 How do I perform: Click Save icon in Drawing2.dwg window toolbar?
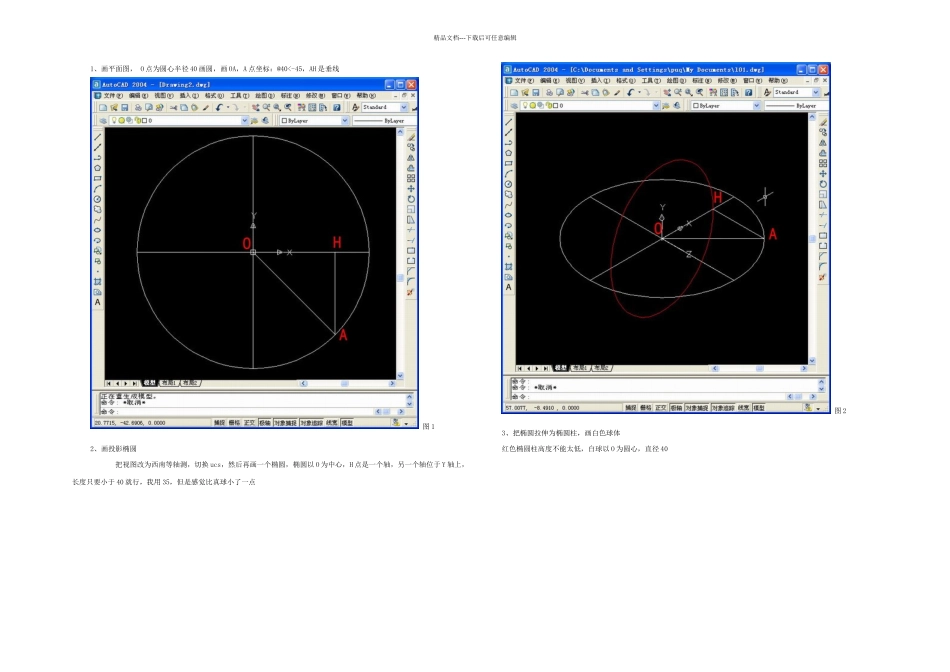[123, 107]
